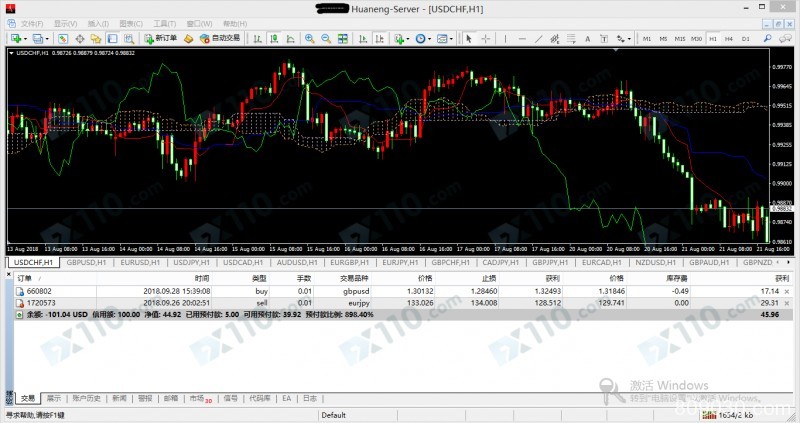Select the Text Label (T) tool
Image resolution: width=800 pixels, height=423 pixels.
(604, 39)
